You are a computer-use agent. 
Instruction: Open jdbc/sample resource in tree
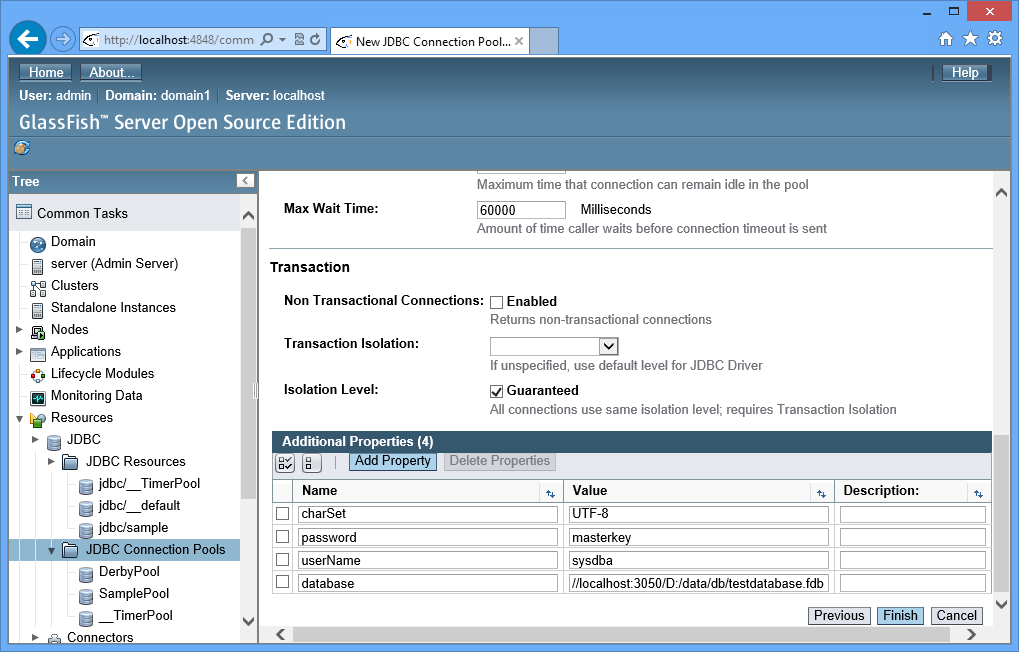[x=133, y=527]
